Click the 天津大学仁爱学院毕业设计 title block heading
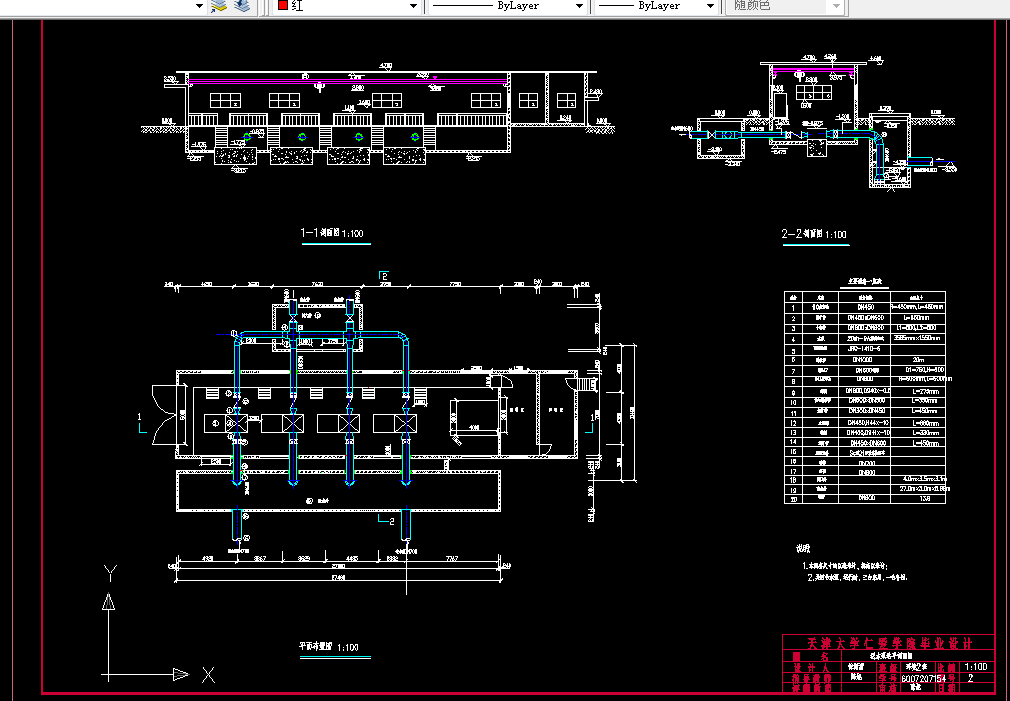The width and height of the screenshot is (1010, 701). 890,643
